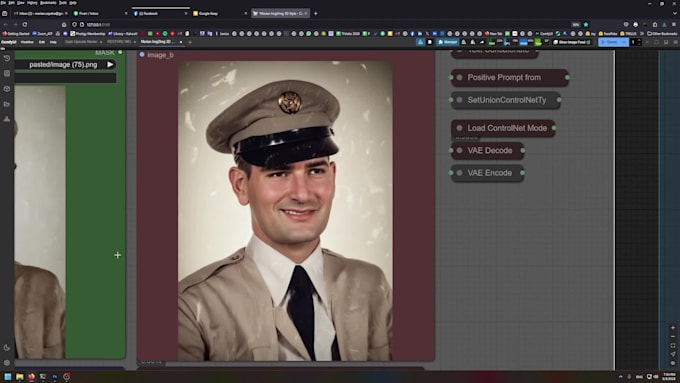The image size is (680, 383).
Task: Zoom in with the canvas plus button
Action: pos(673,328)
